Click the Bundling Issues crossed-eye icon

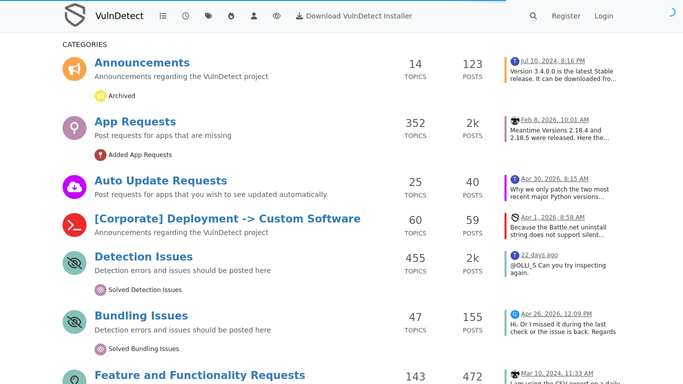coord(74,322)
